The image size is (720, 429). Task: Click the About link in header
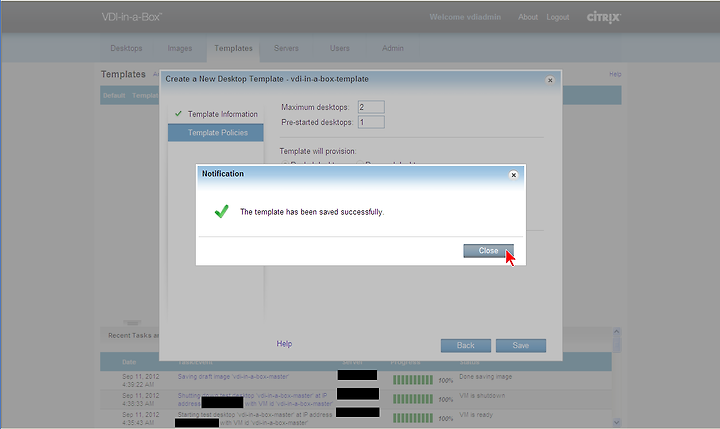point(528,17)
